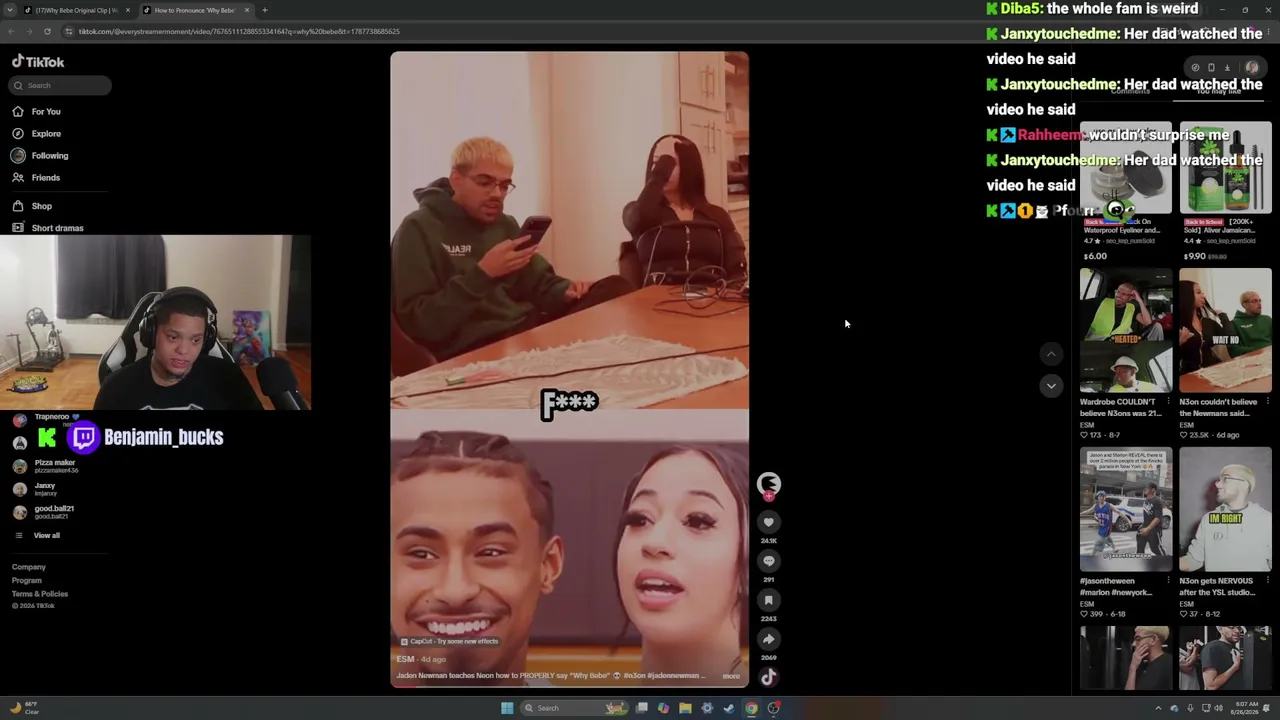
Task: Play the N3on couldn't believe the Newmans video
Action: click(1225, 330)
